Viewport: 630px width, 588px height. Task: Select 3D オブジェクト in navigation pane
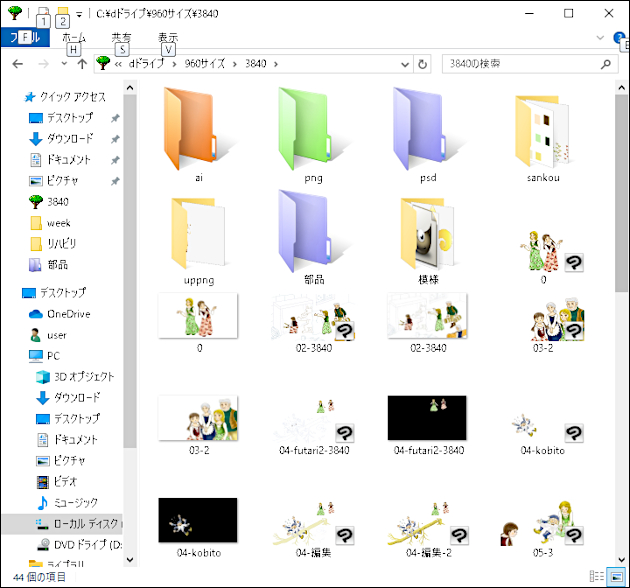75,377
